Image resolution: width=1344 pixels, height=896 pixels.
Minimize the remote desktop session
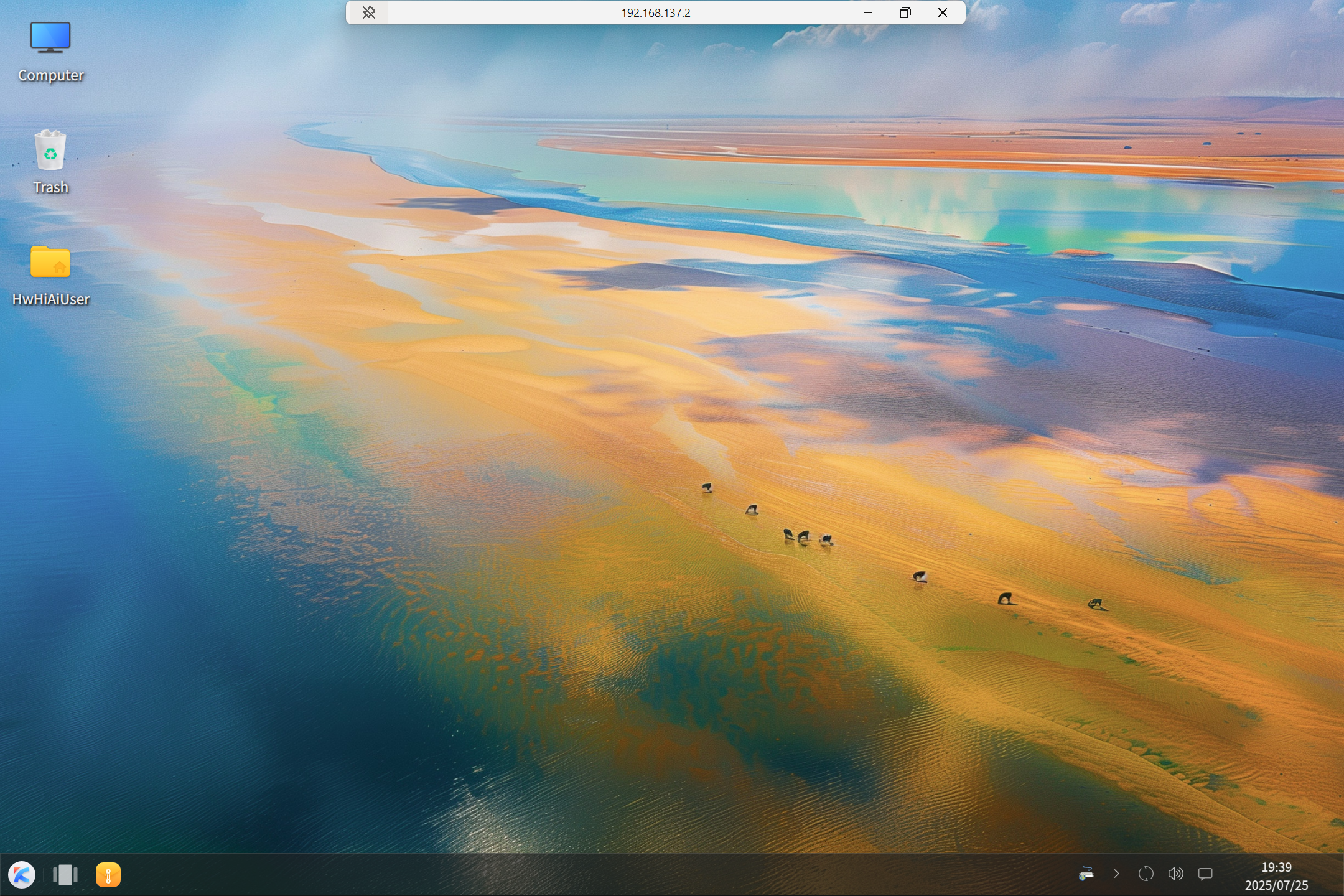pyautogui.click(x=868, y=12)
